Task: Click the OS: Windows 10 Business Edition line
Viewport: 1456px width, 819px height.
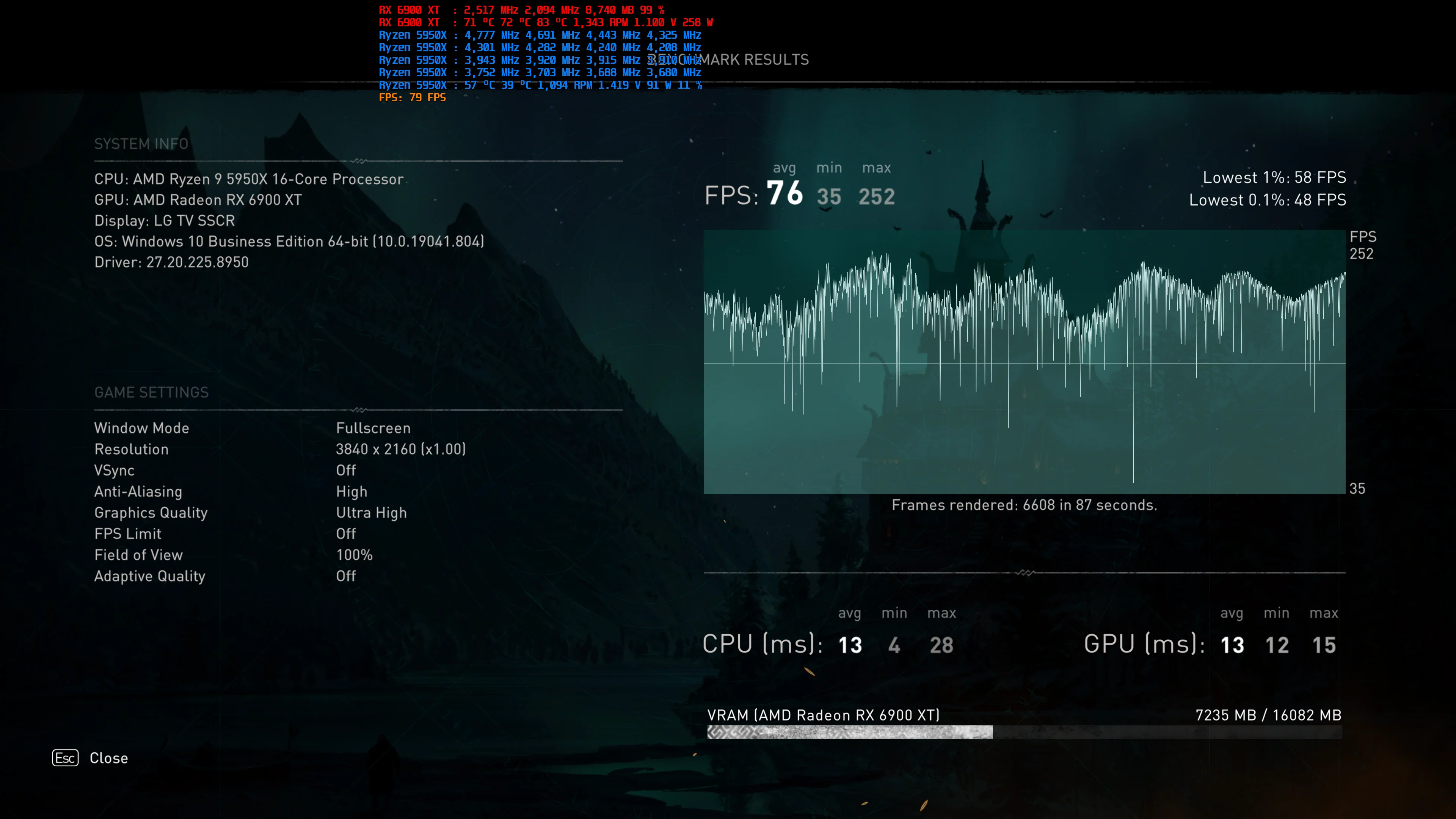Action: point(289,242)
